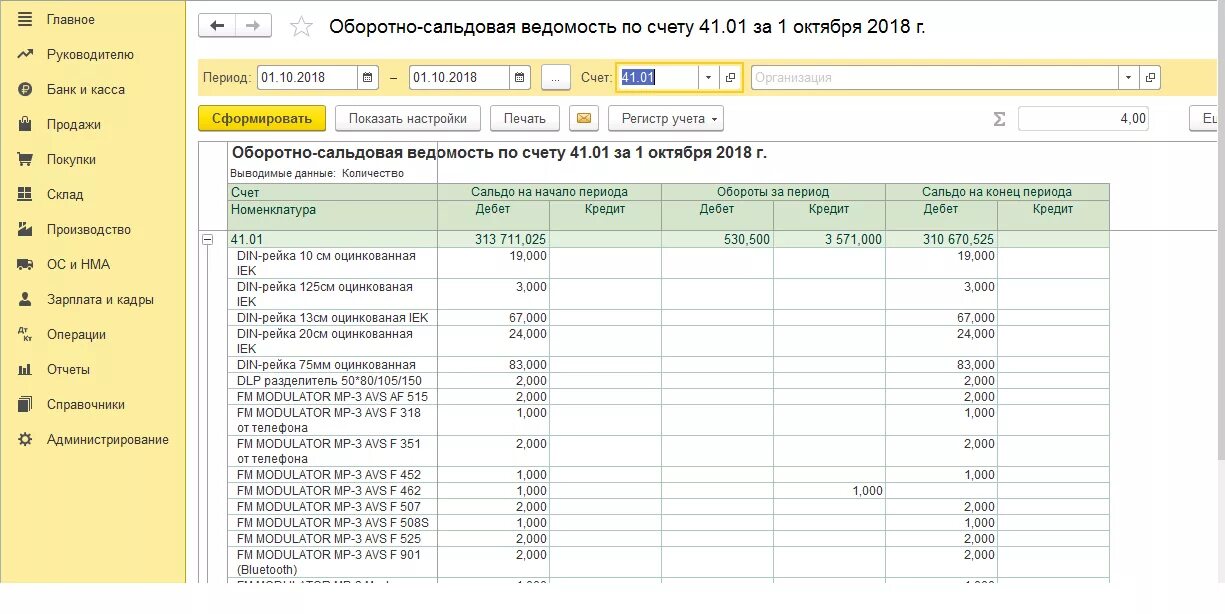Click credit turnover total 3 571,000
The width and height of the screenshot is (1225, 614).
(853, 240)
